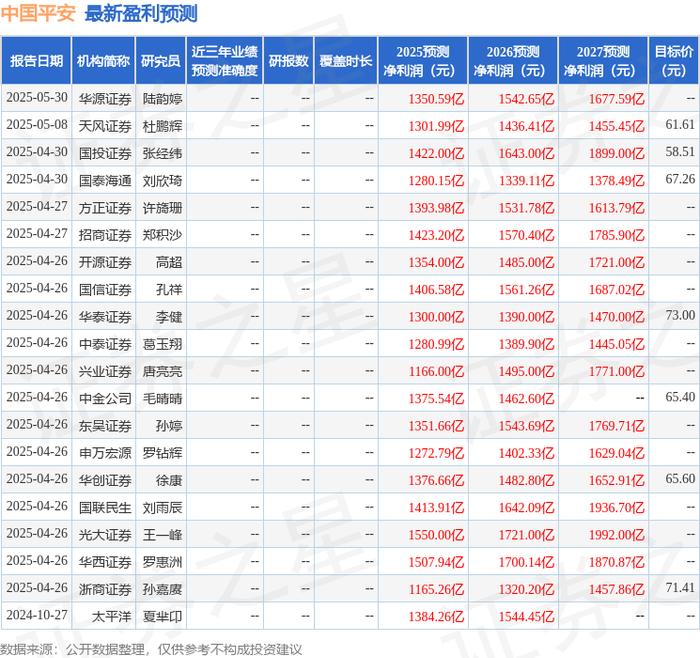Click analyst name 刘欣琦
Image resolution: width=700 pixels, height=658 pixels.
click(162, 180)
